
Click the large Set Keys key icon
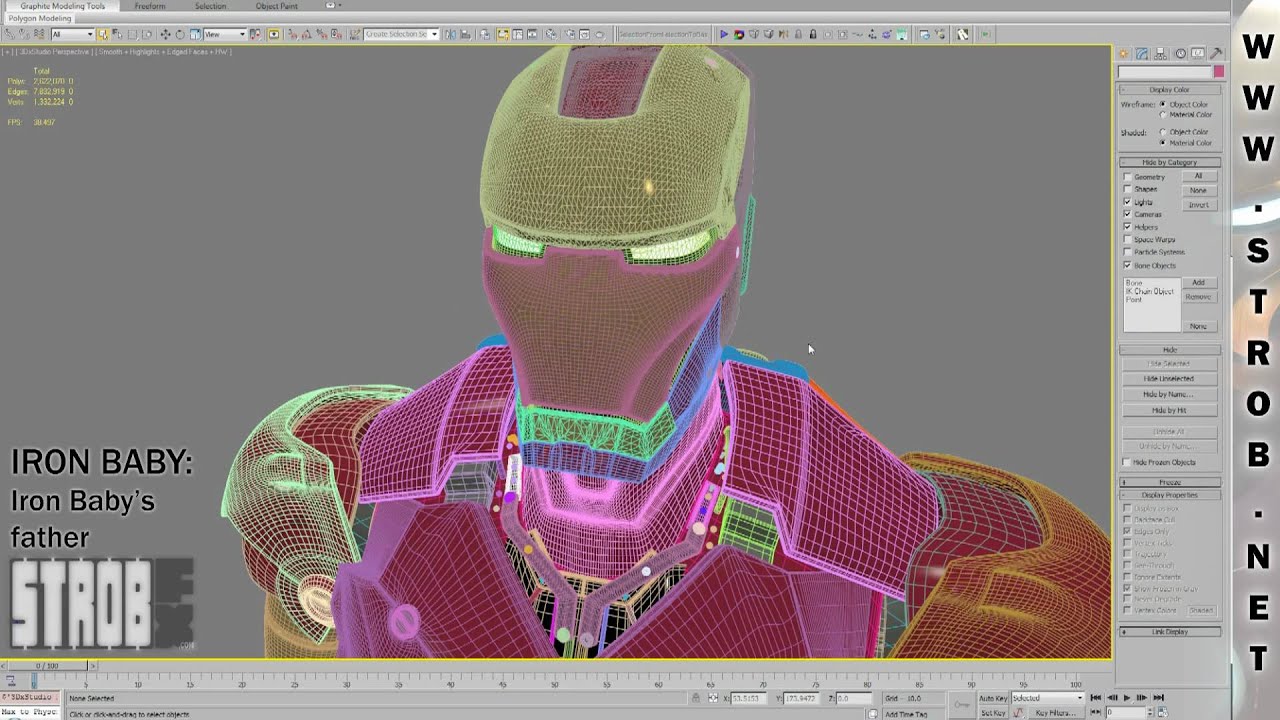pos(961,705)
